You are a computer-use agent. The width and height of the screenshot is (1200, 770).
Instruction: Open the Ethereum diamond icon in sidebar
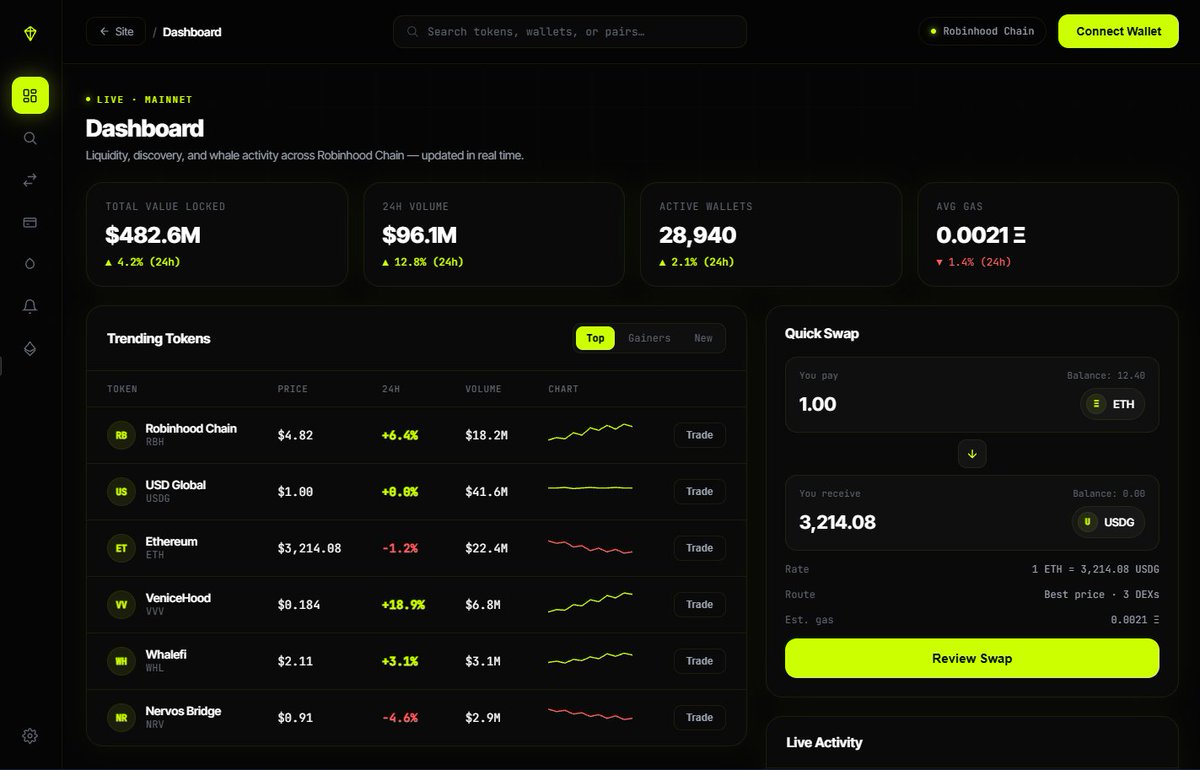[x=30, y=348]
